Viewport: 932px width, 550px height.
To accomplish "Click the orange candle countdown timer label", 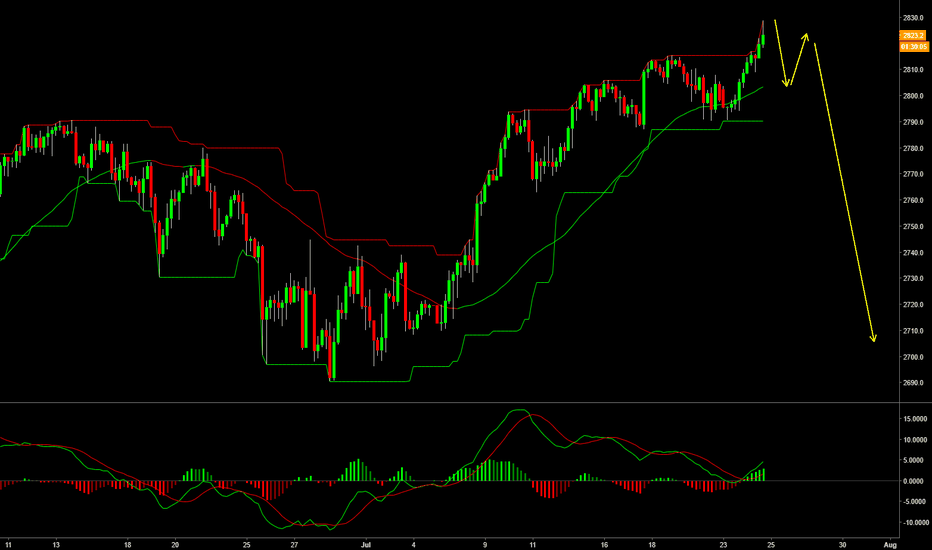I will (914, 46).
